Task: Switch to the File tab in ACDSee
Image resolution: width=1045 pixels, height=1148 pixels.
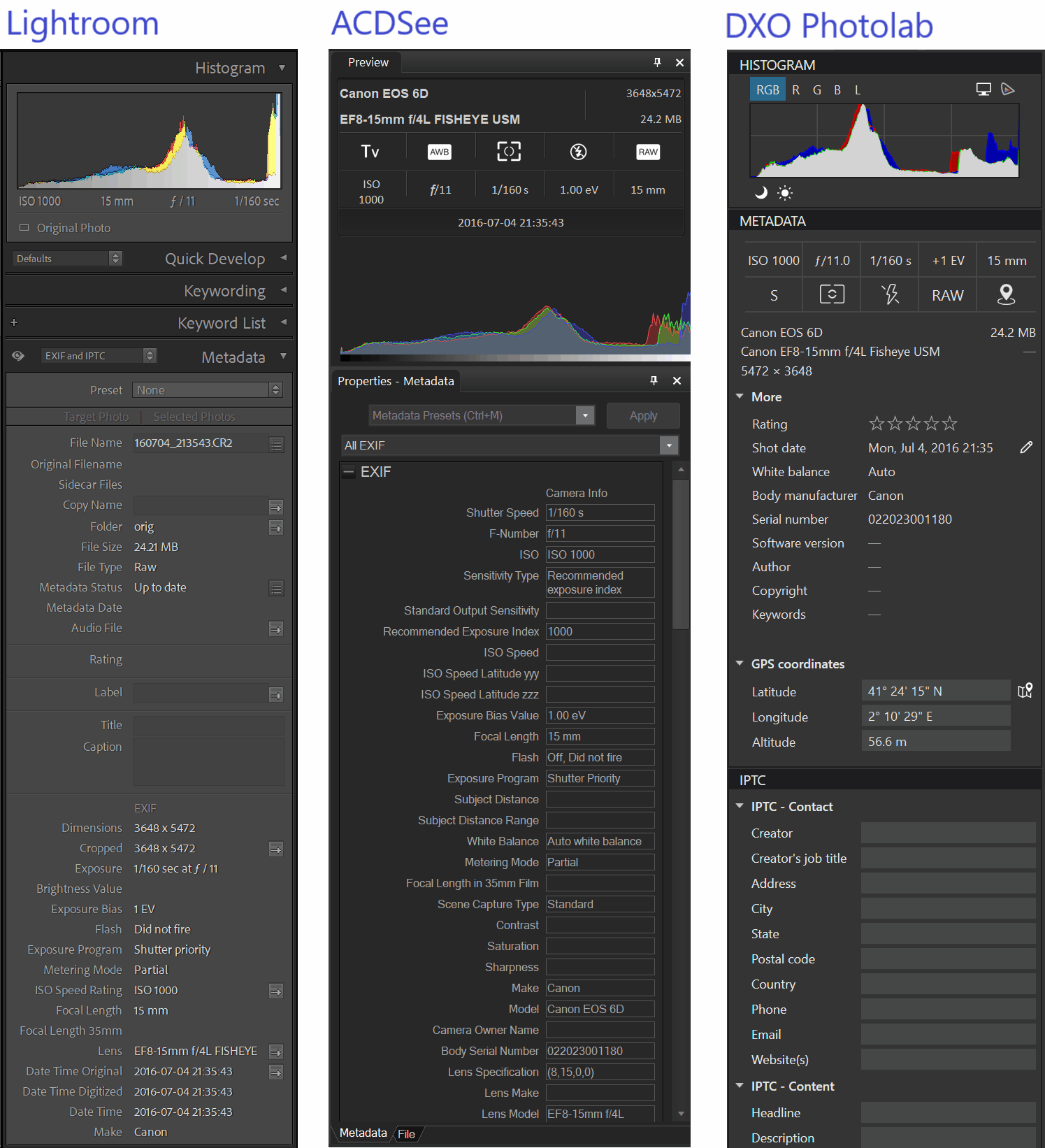Action: point(406,1134)
